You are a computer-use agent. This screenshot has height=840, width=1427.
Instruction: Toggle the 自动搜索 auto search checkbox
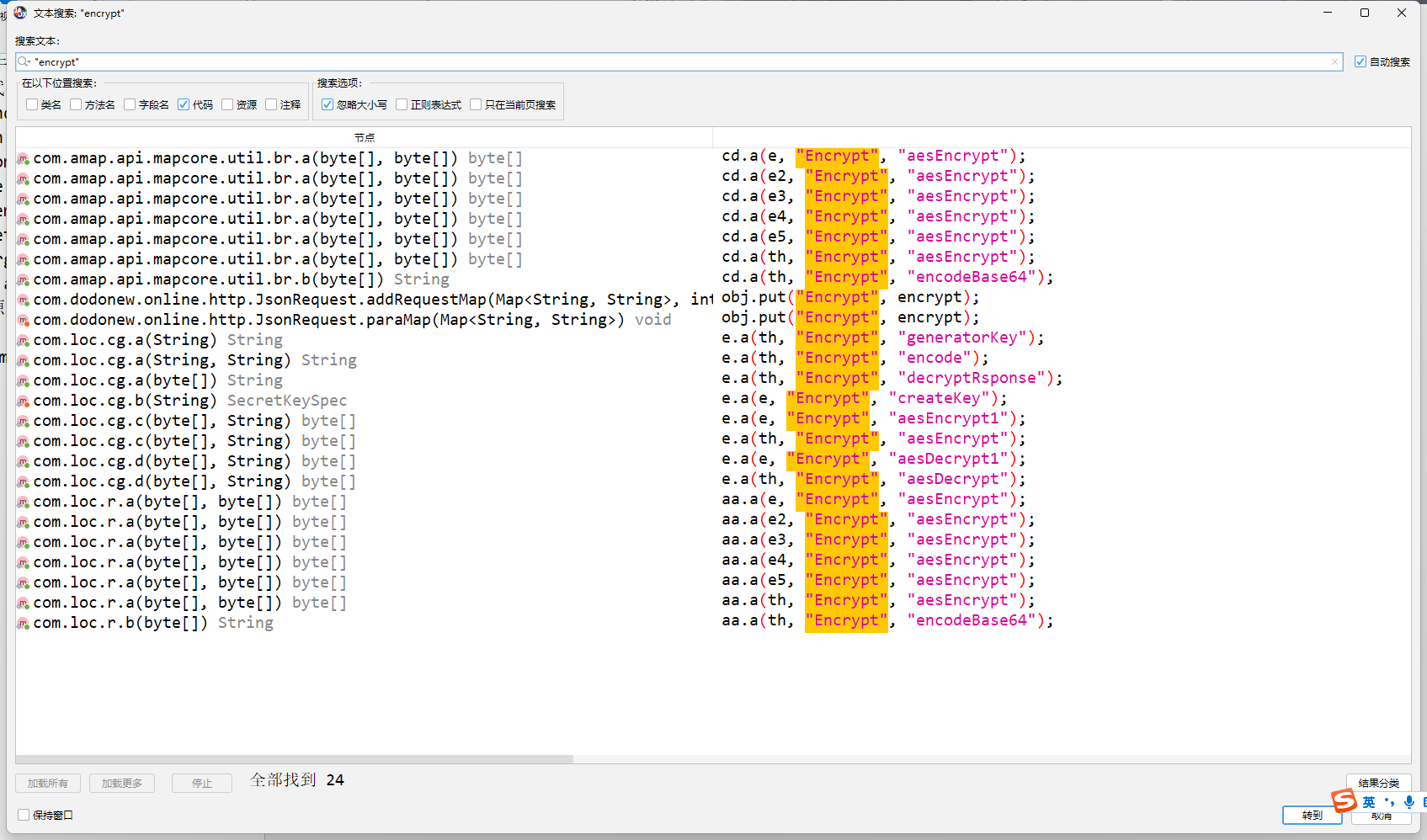[1360, 61]
